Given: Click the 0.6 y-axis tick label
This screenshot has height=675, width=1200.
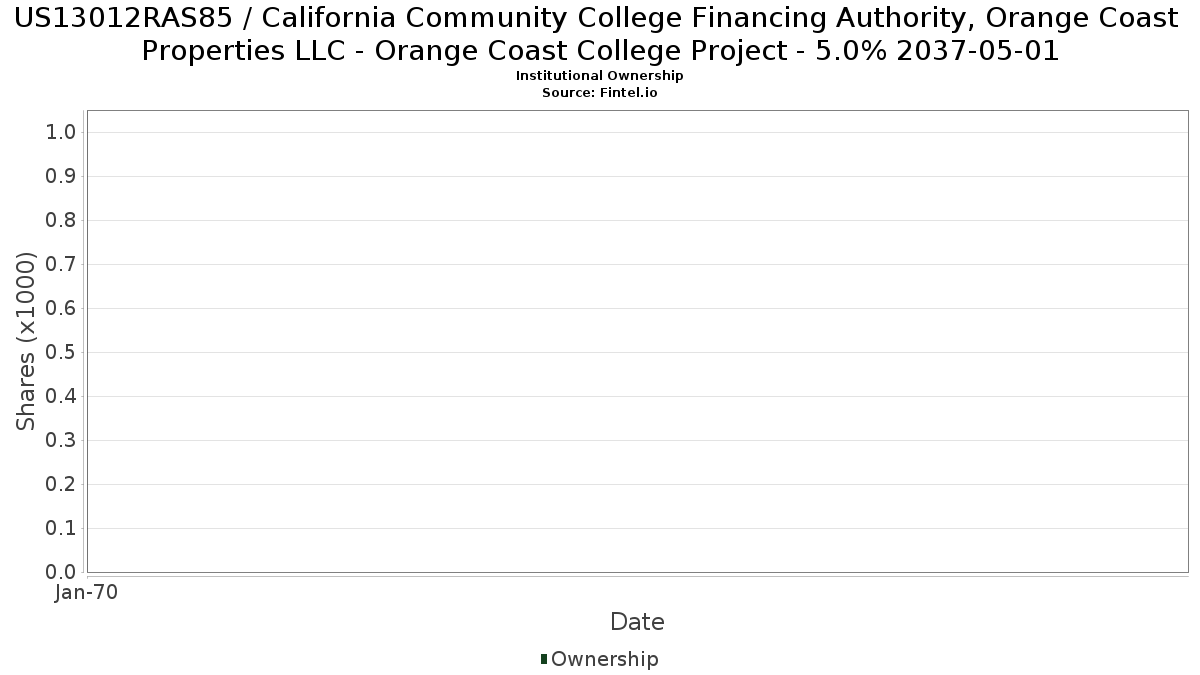Looking at the screenshot, I should click(x=62, y=309).
